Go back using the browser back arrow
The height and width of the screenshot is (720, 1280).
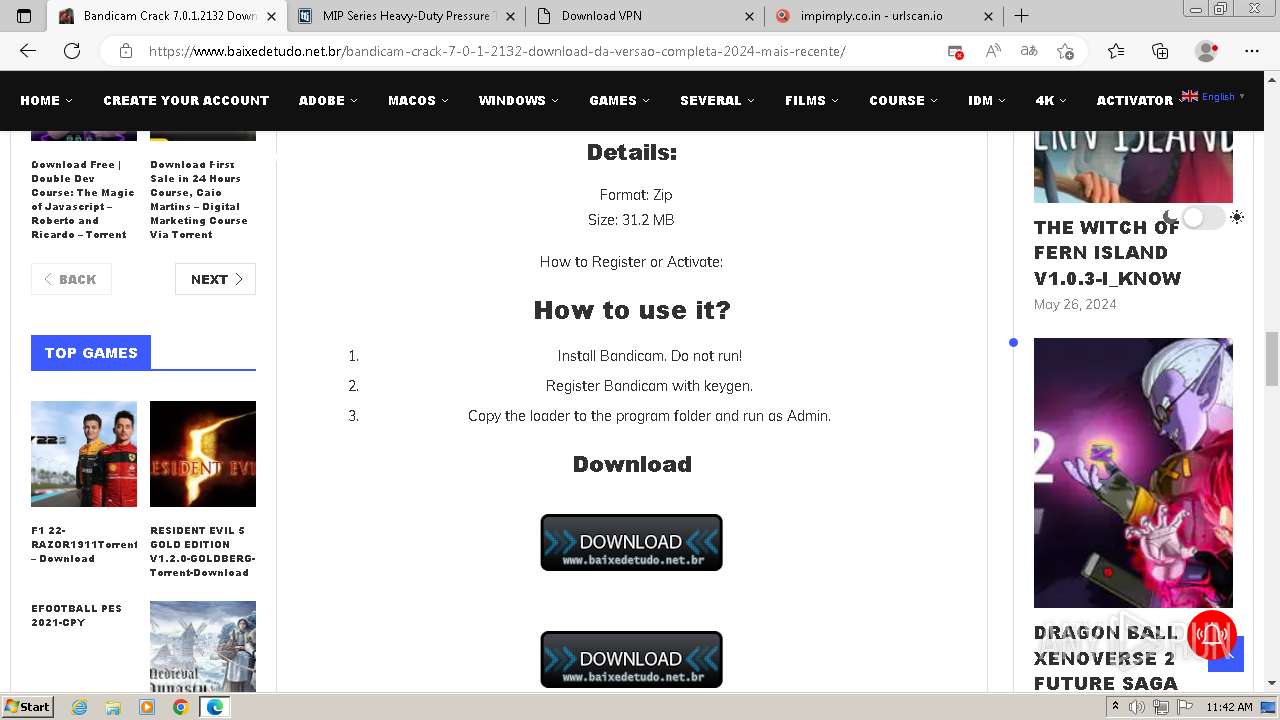pos(28,51)
